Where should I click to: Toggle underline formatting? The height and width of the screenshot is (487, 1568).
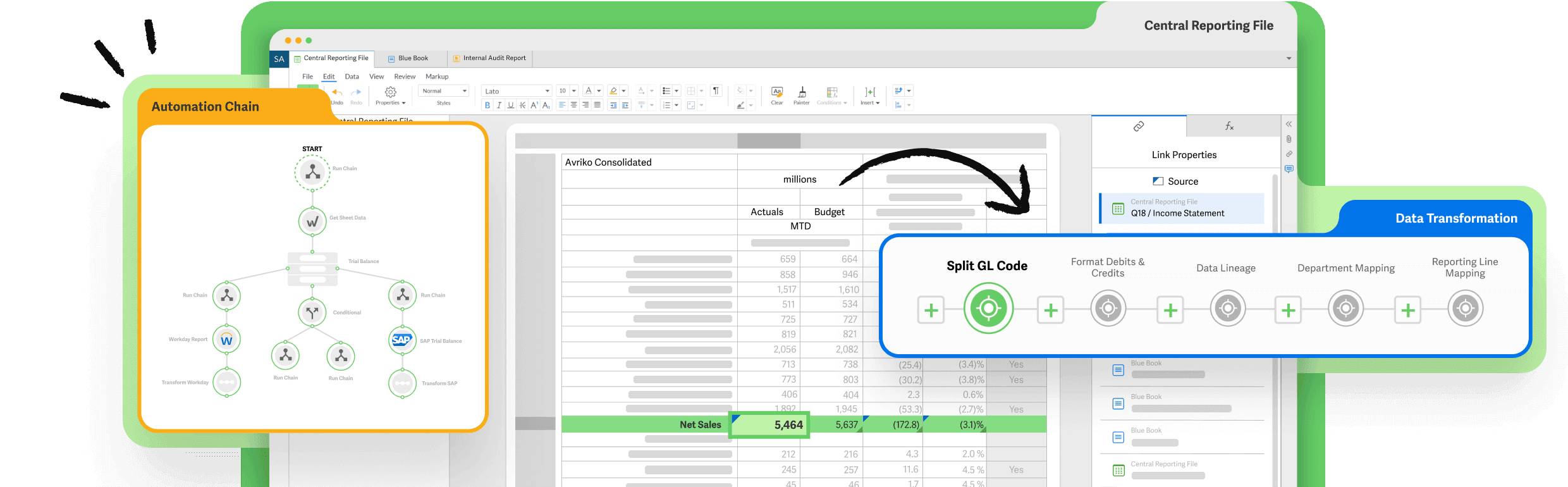pos(511,106)
